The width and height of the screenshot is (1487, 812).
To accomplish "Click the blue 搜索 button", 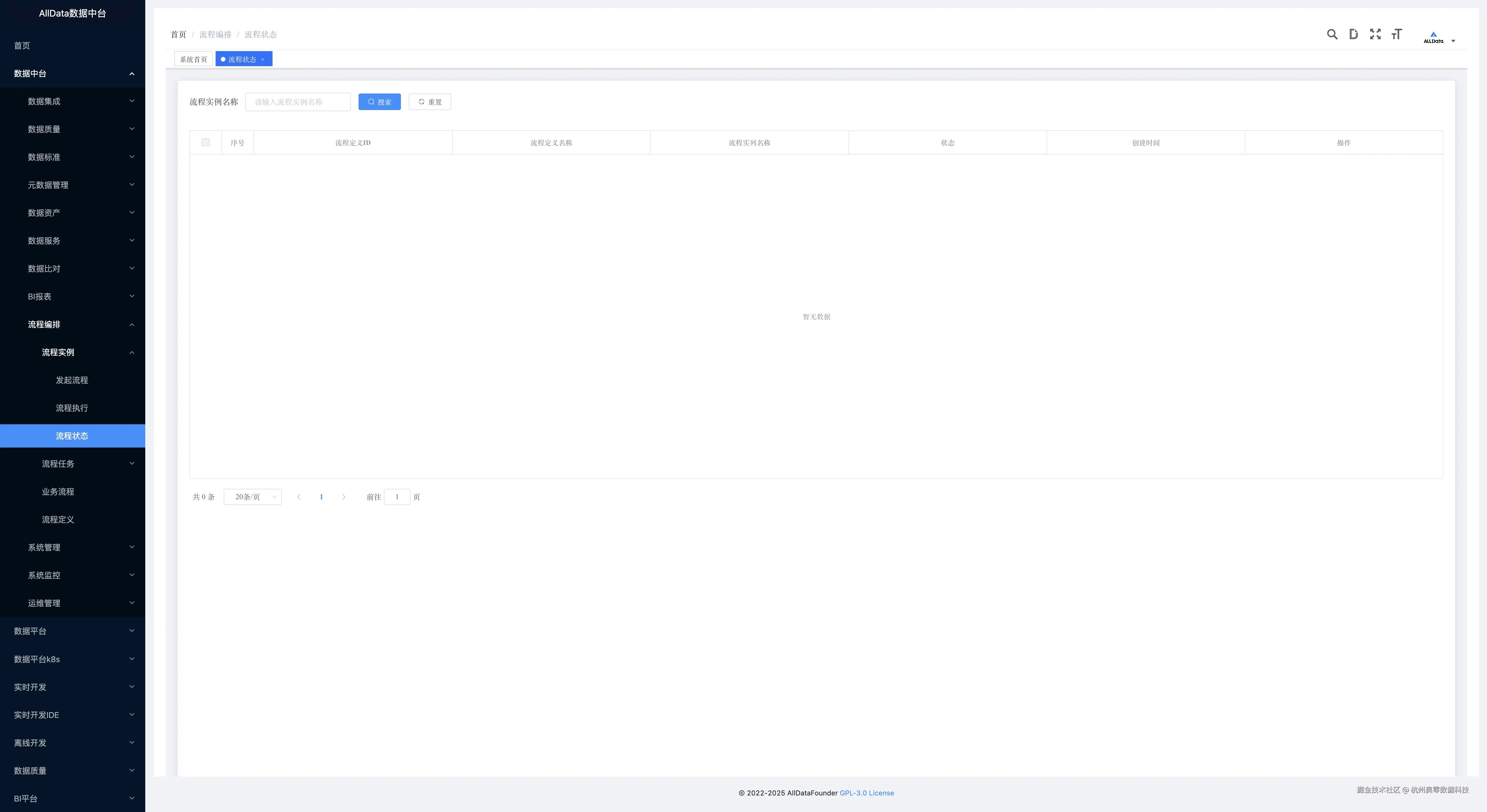I will 379,102.
